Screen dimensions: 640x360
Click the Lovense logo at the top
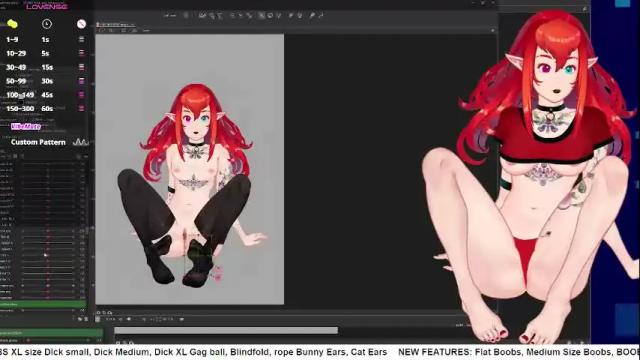click(47, 6)
